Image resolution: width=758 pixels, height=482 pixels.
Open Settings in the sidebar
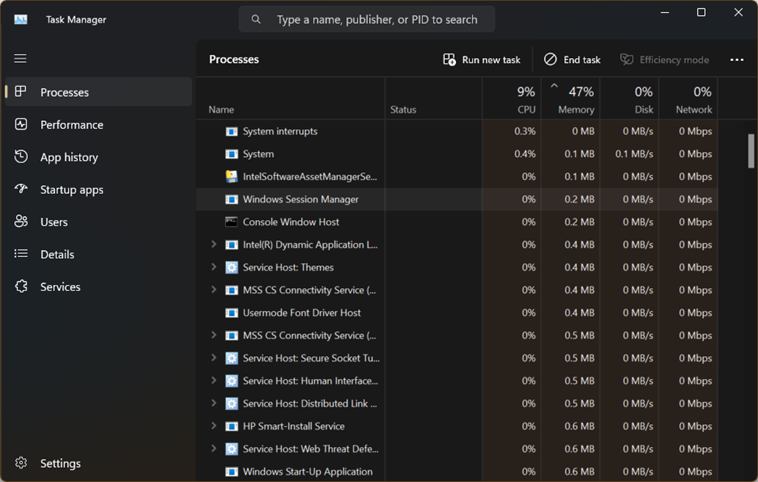pyautogui.click(x=99, y=463)
